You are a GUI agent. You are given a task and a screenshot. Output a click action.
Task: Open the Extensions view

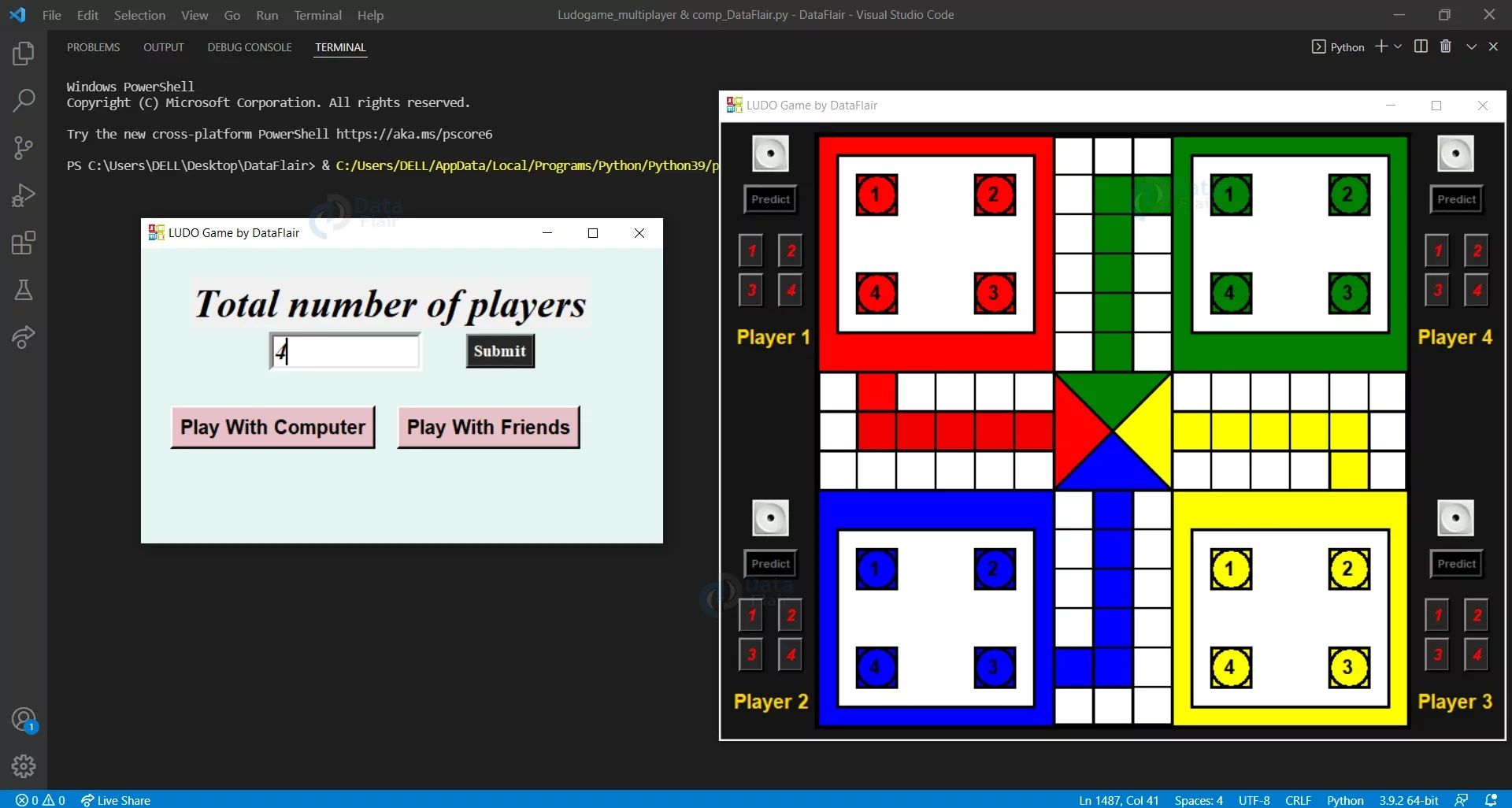click(x=24, y=243)
